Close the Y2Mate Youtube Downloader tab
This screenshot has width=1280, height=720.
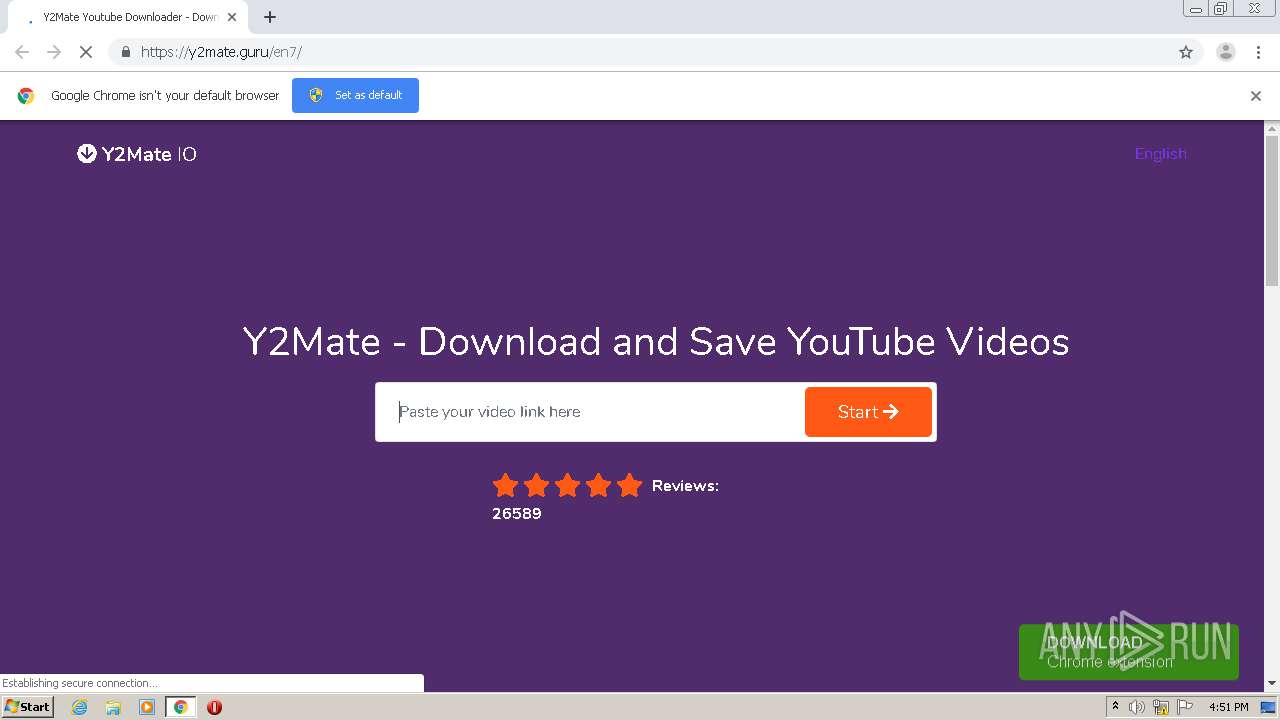(232, 17)
